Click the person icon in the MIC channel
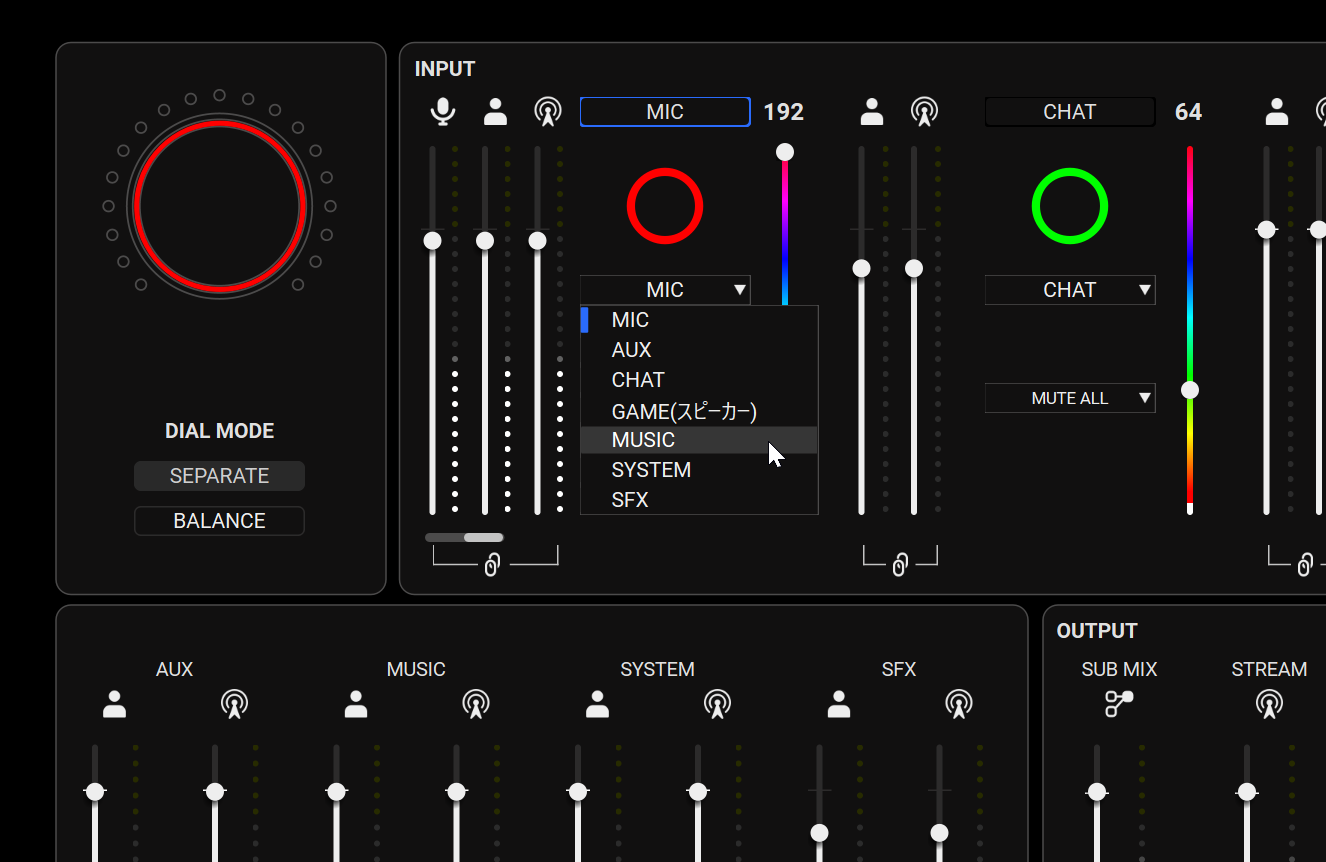The height and width of the screenshot is (862, 1326). pyautogui.click(x=495, y=111)
